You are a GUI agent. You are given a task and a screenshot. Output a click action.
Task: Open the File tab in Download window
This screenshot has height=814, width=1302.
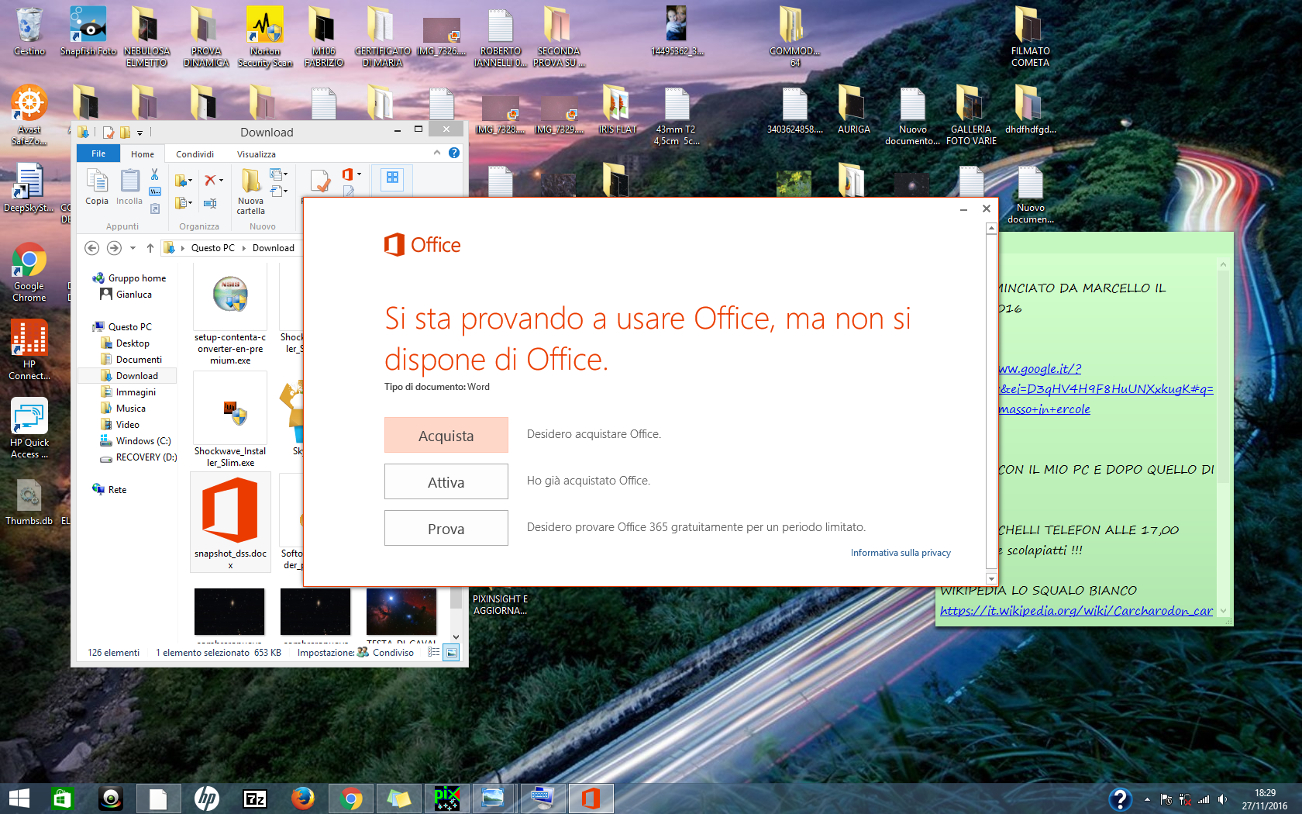[98, 154]
